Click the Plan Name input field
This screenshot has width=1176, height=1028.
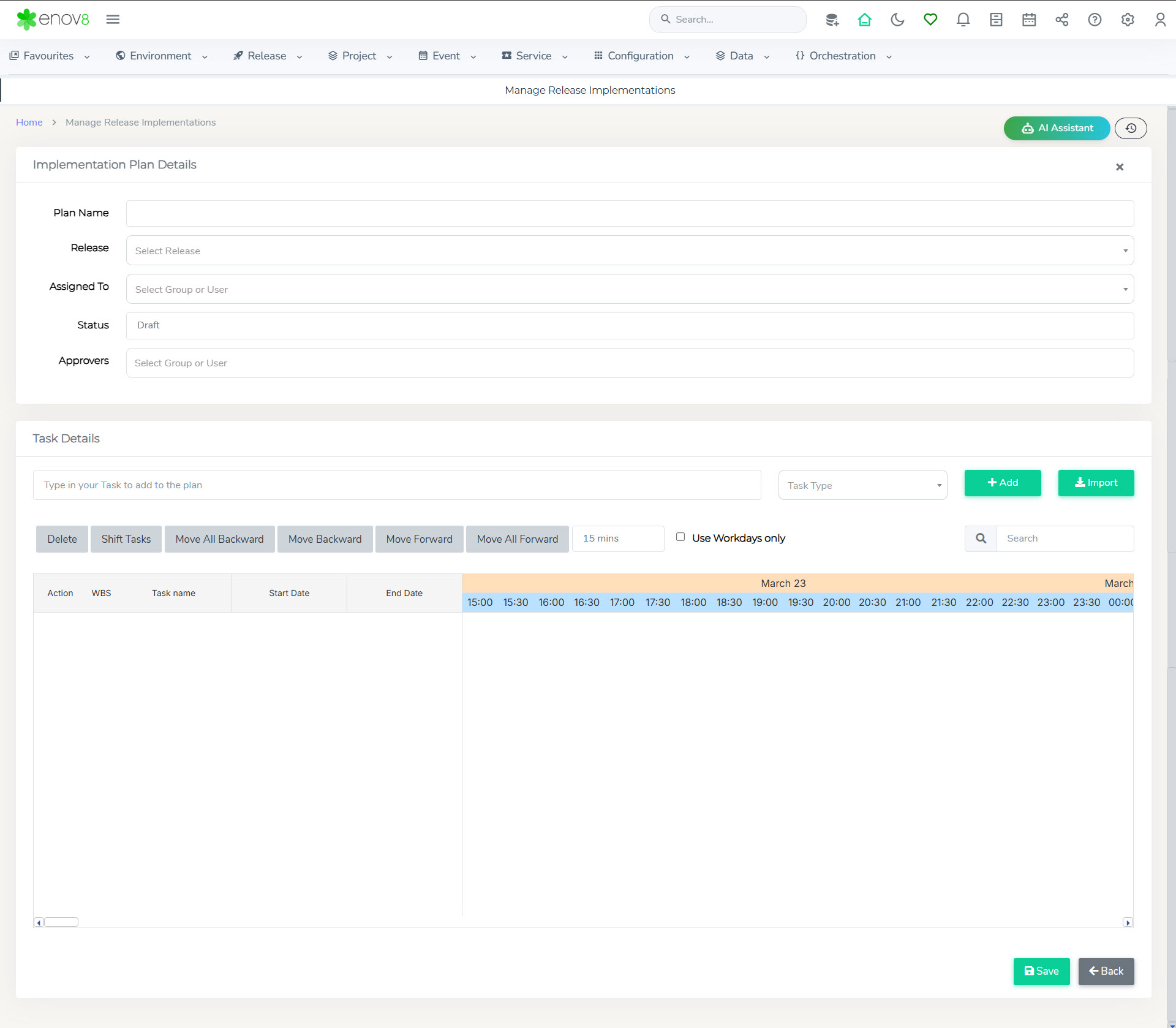coord(629,213)
